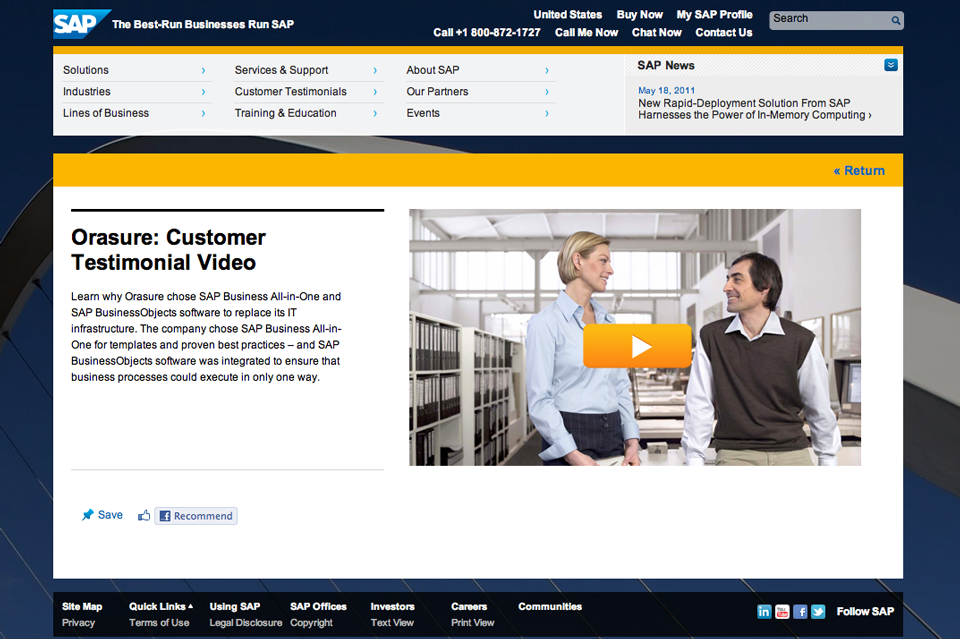This screenshot has height=639, width=960.
Task: Click the Chat Now link
Action: (656, 32)
